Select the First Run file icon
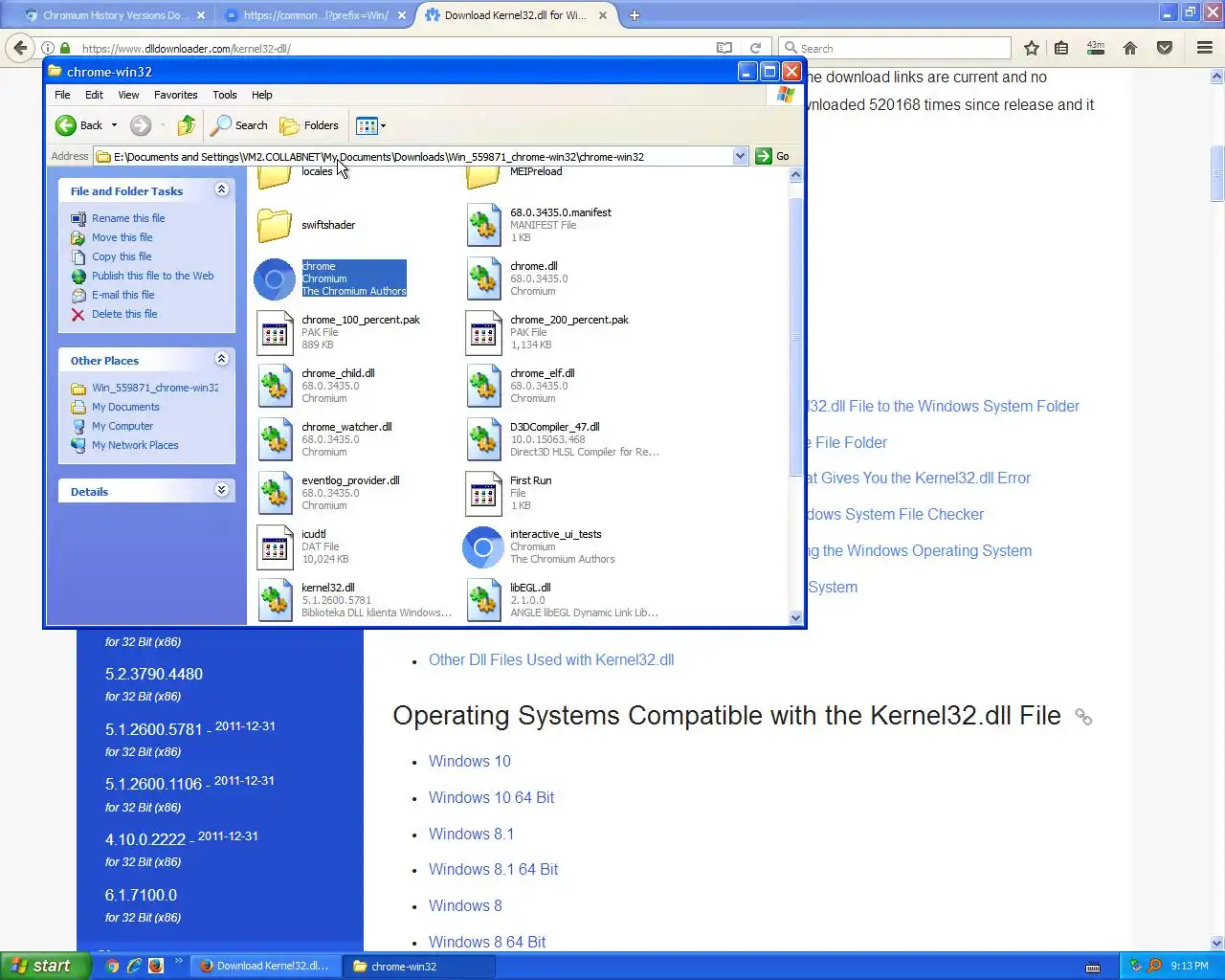The image size is (1225, 980). 483,494
